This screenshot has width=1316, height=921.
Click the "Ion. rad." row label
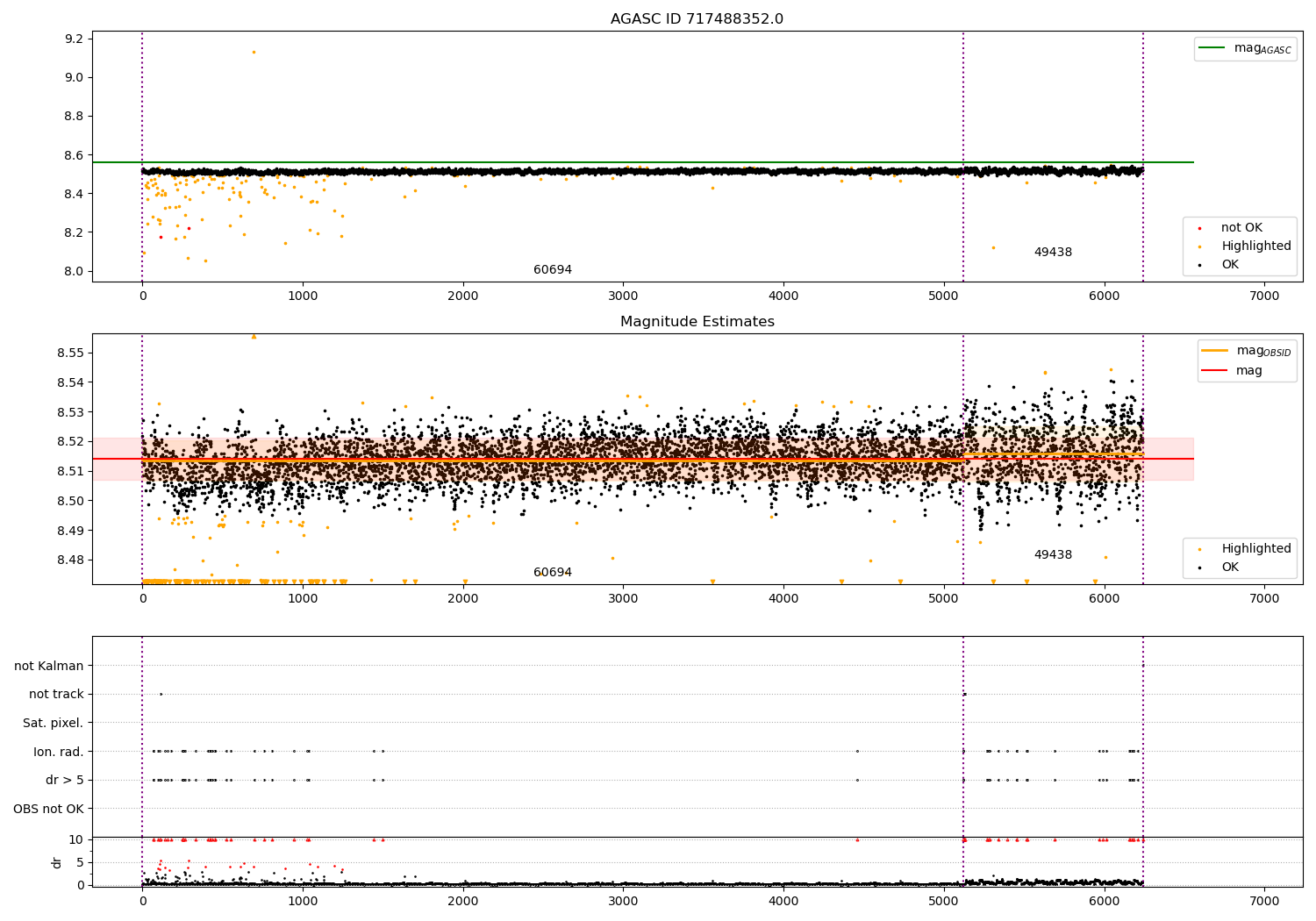pos(59,752)
